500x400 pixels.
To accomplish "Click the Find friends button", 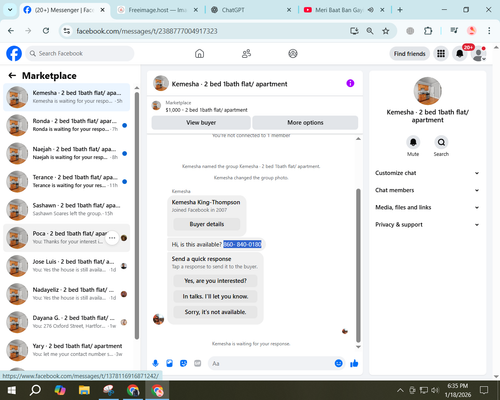I will click(x=409, y=54).
